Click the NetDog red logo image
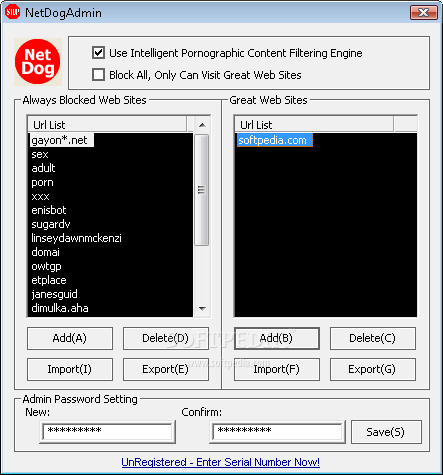The image size is (443, 475). click(38, 62)
